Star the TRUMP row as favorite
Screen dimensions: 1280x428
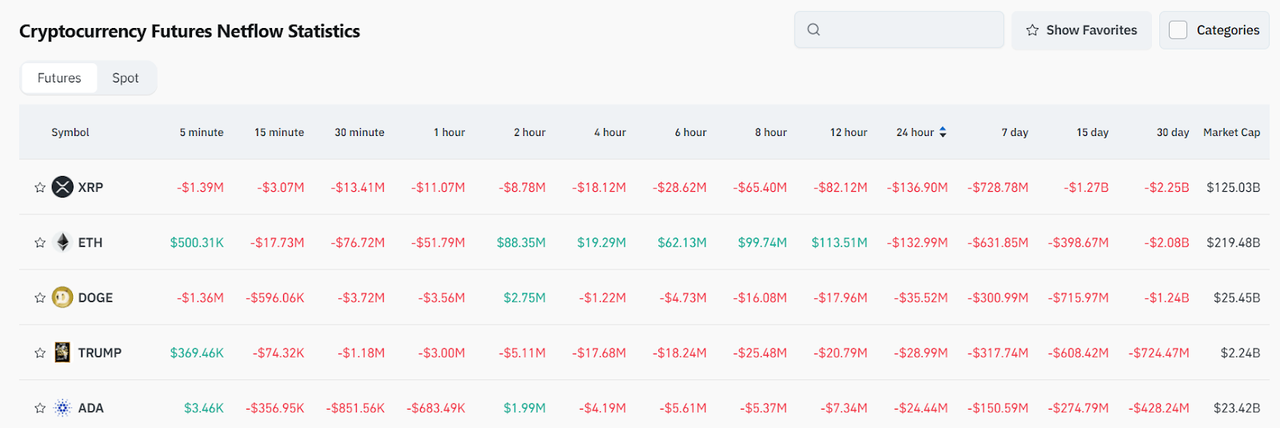(40, 352)
